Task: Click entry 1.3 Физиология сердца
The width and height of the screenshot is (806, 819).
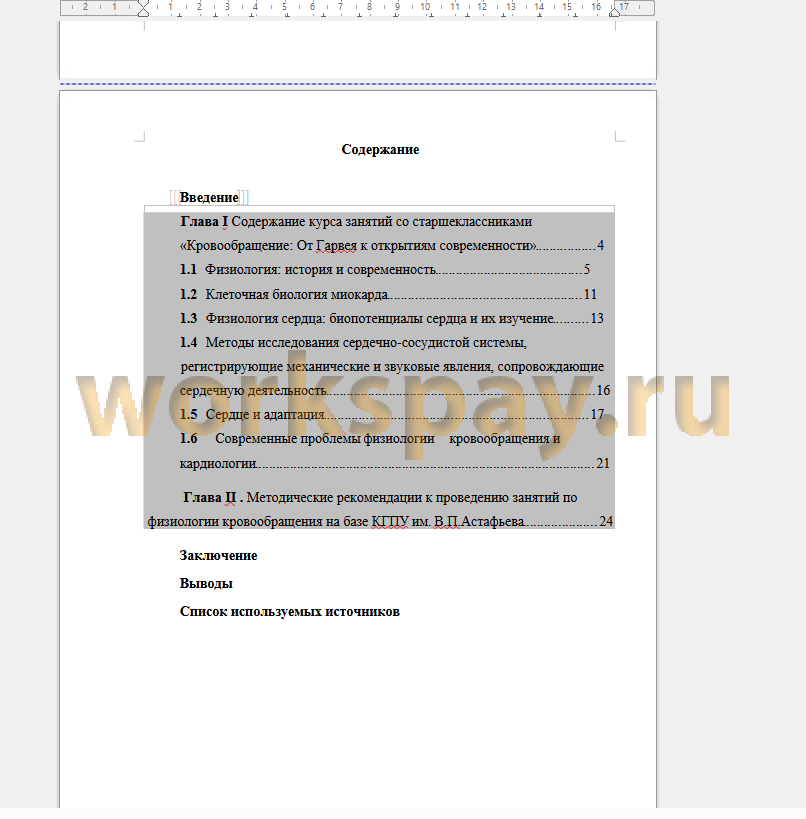Action: click(391, 318)
